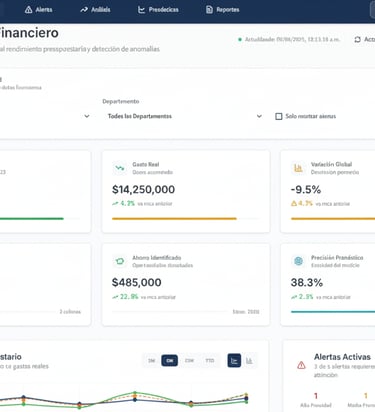The image size is (375, 412).
Task: Click the Alta Prioridad alert count
Action: pos(316,396)
